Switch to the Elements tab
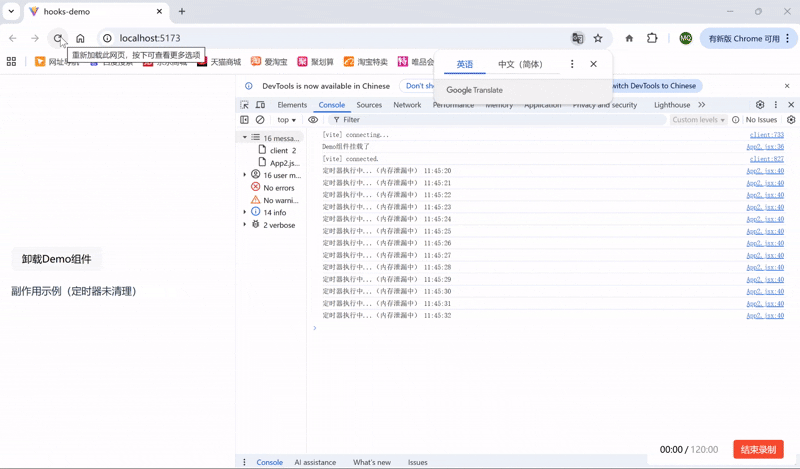Image resolution: width=800 pixels, height=469 pixels. coord(292,105)
